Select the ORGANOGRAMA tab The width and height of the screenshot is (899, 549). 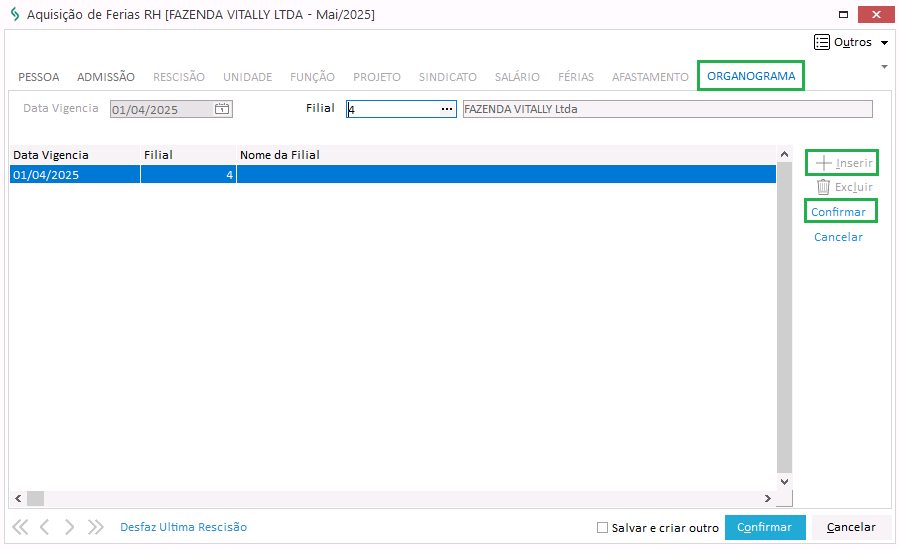click(x=751, y=76)
